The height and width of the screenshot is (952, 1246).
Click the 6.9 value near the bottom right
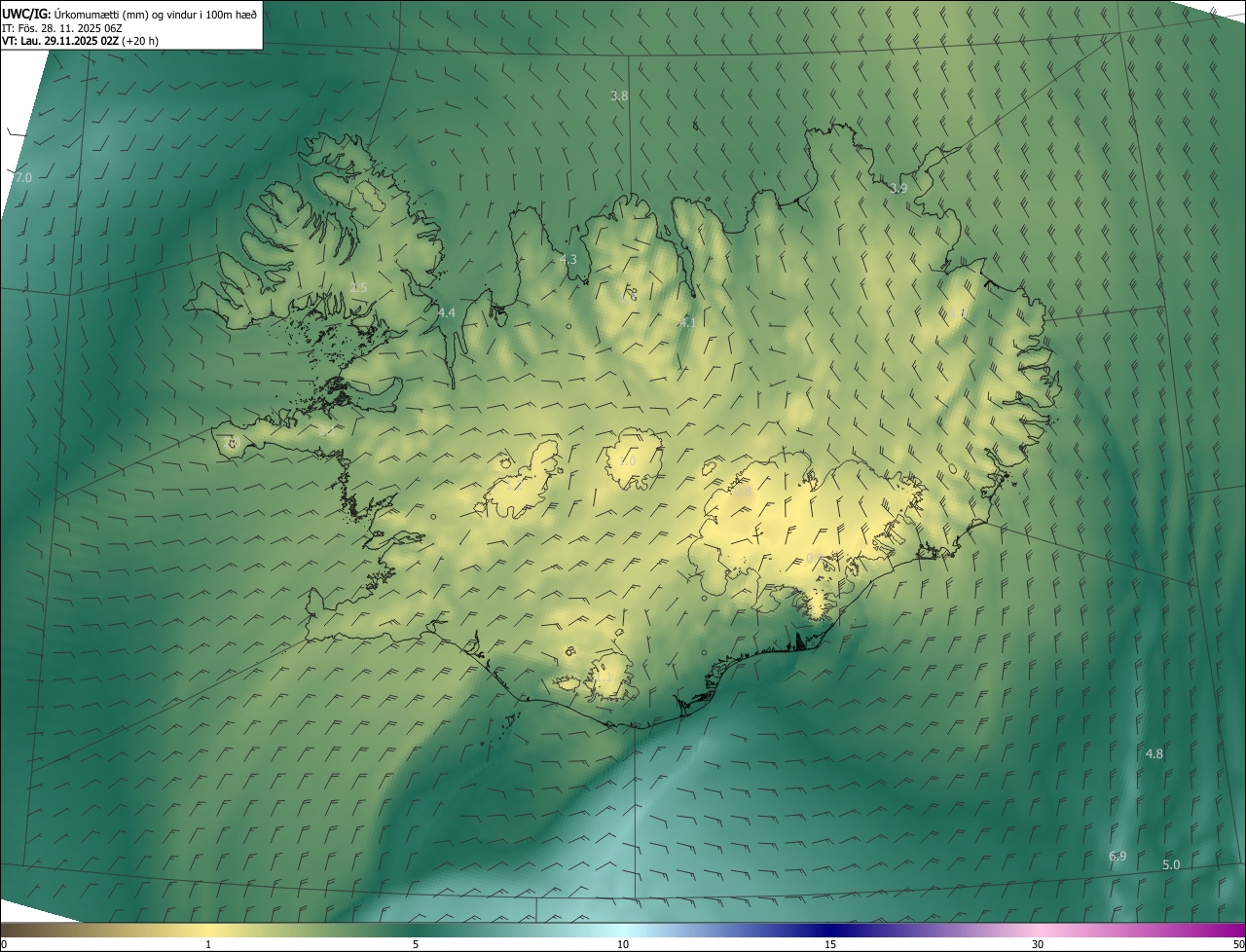tap(1118, 856)
